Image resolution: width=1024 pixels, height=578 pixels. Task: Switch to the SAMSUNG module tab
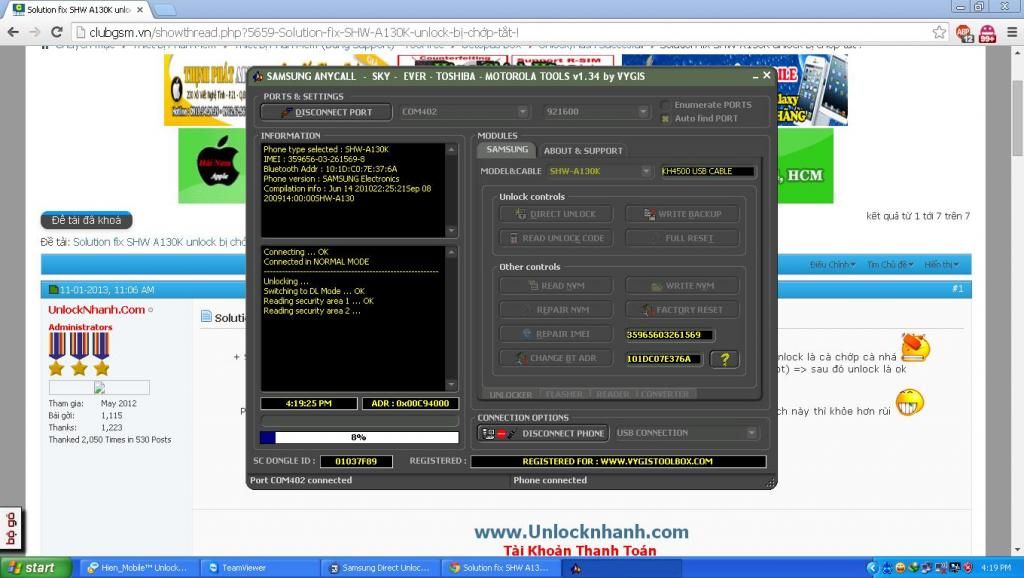coord(507,150)
